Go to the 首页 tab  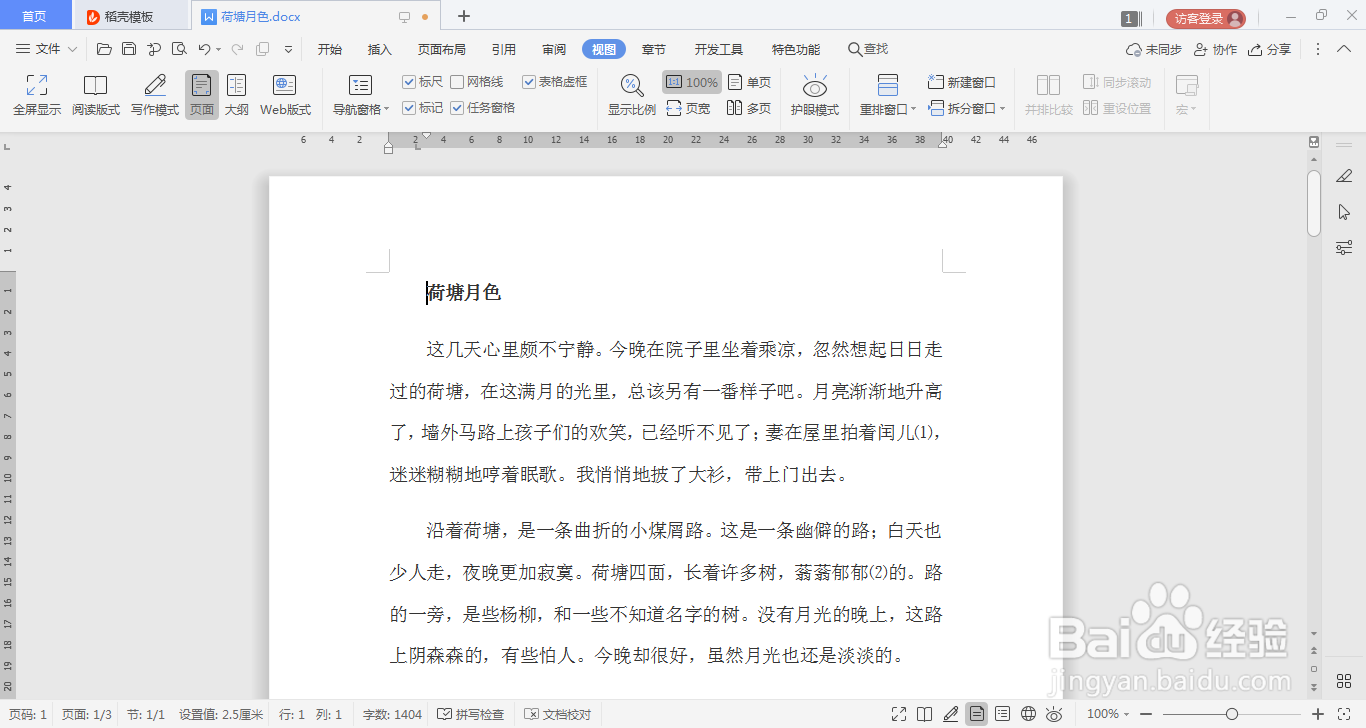click(35, 17)
